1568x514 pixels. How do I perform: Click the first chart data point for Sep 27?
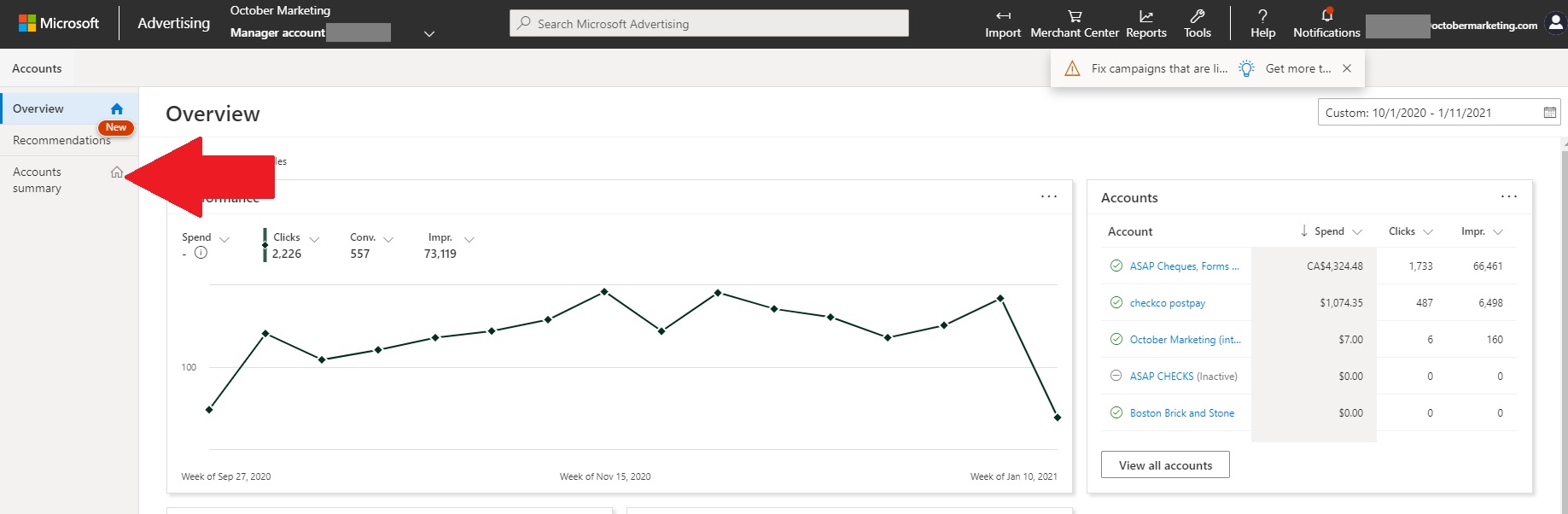pos(209,410)
